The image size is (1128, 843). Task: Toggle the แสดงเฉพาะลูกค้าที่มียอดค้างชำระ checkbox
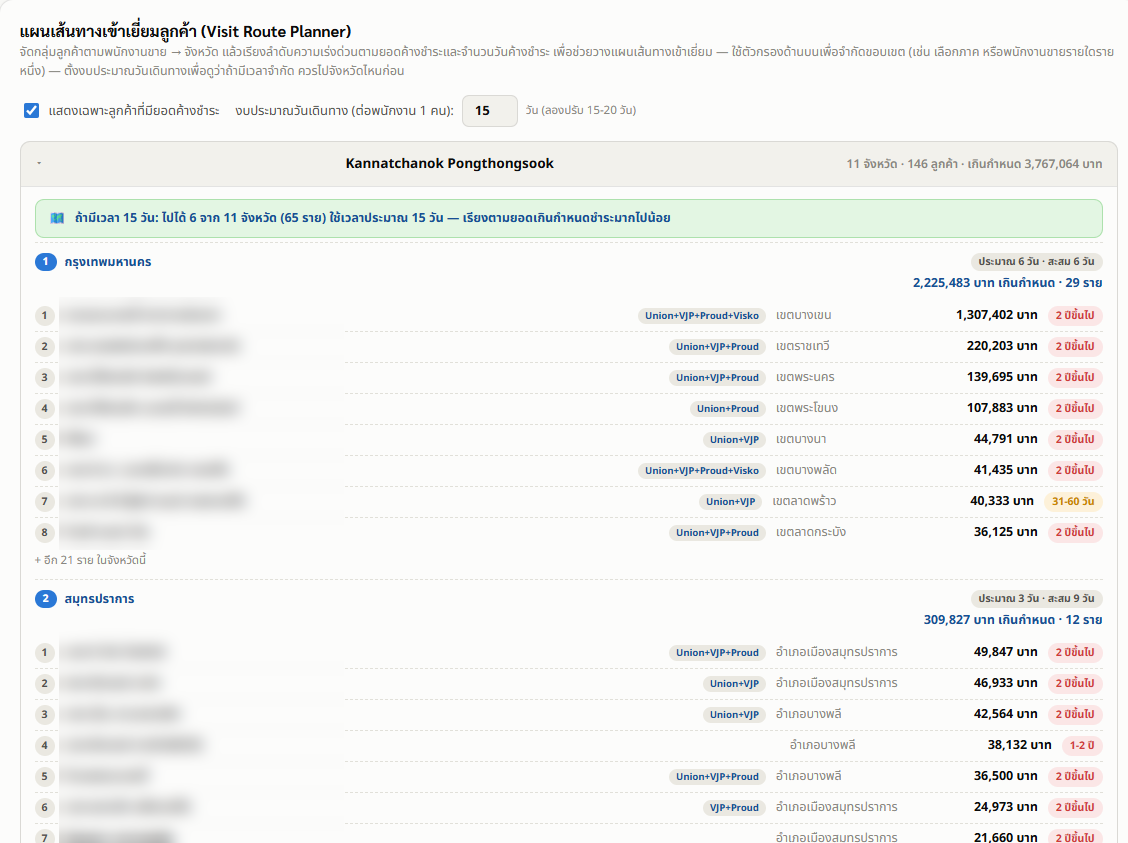tap(31, 110)
